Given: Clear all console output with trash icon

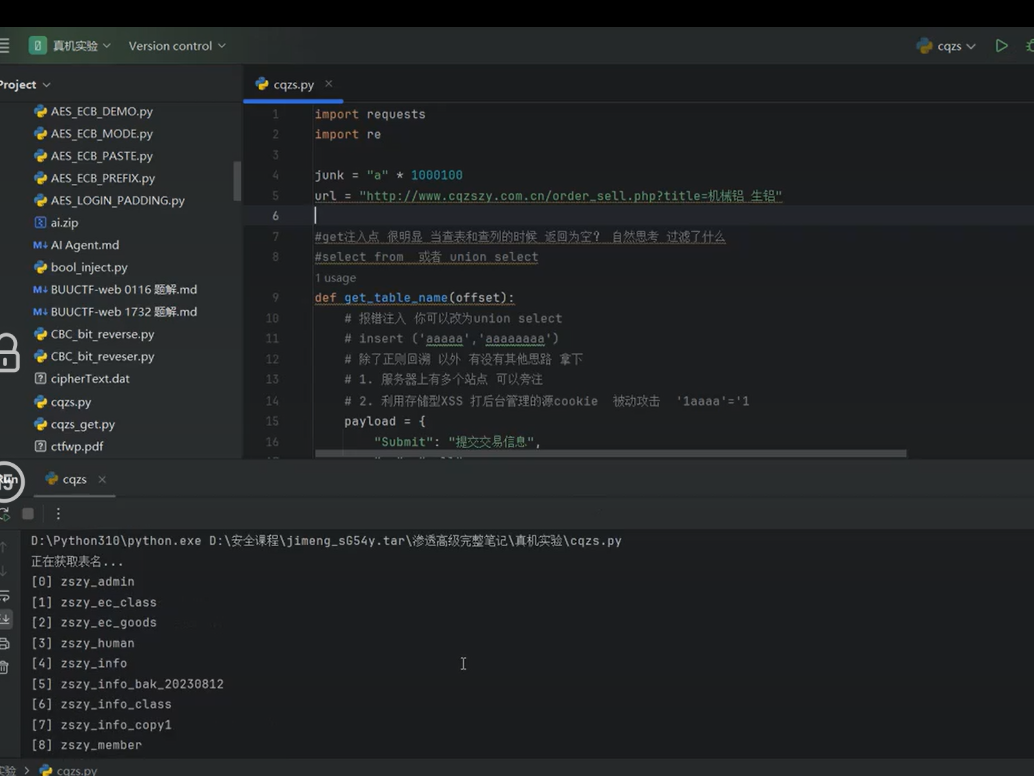Looking at the screenshot, I should click(4, 667).
